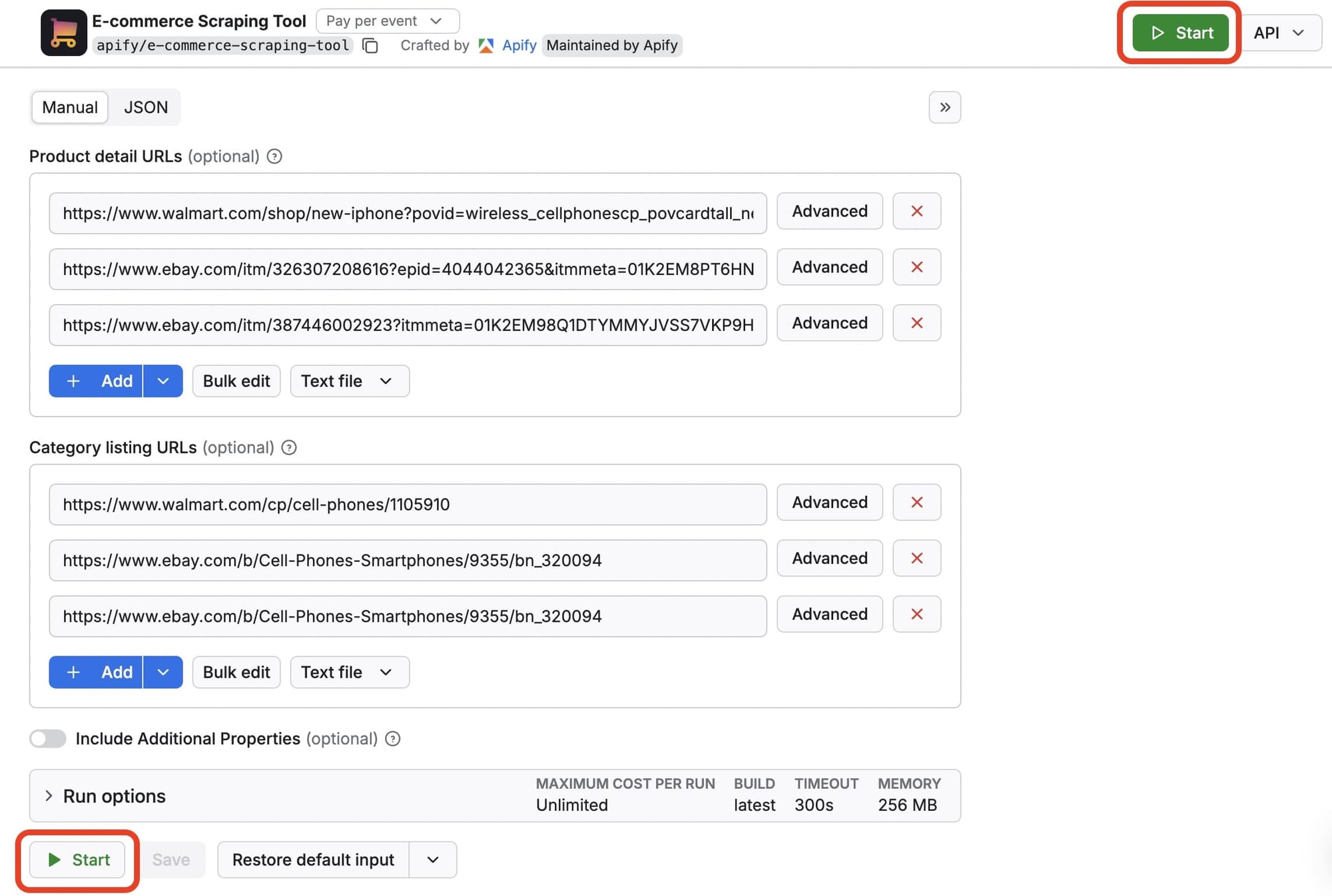1332x896 pixels.
Task: Open the API dropdown menu
Action: [1279, 33]
